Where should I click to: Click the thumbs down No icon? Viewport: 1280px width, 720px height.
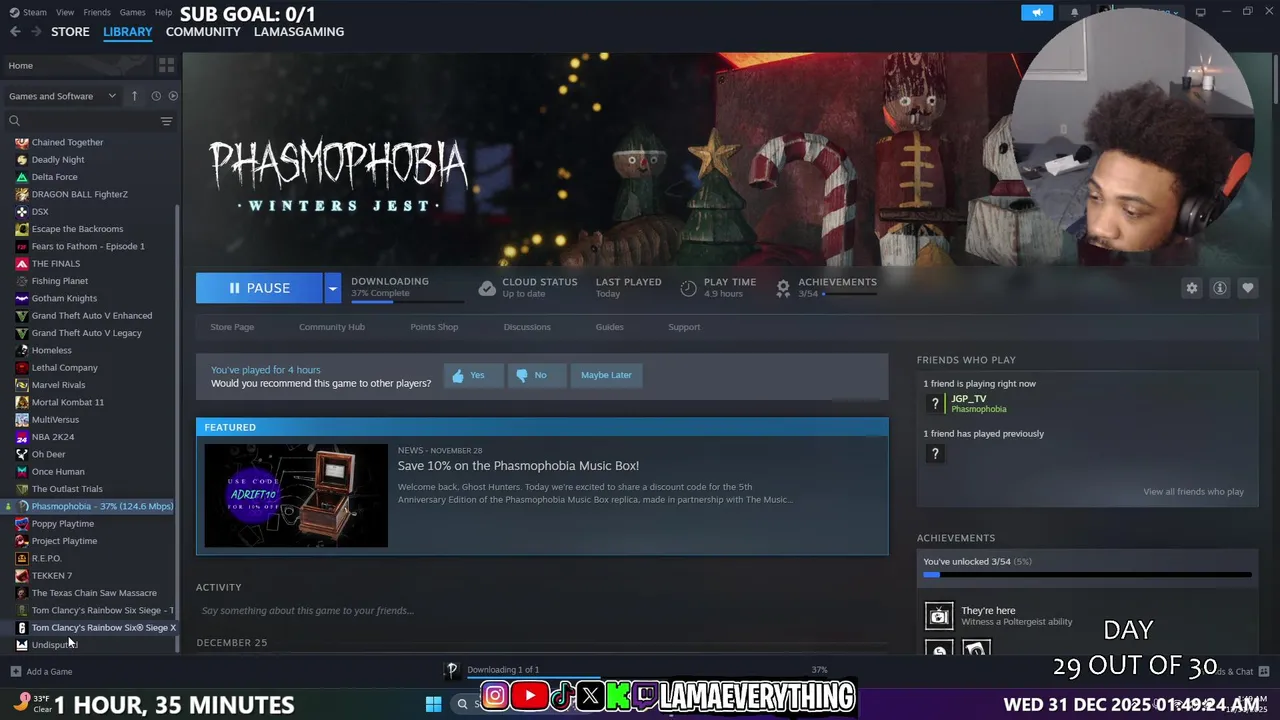(x=521, y=376)
